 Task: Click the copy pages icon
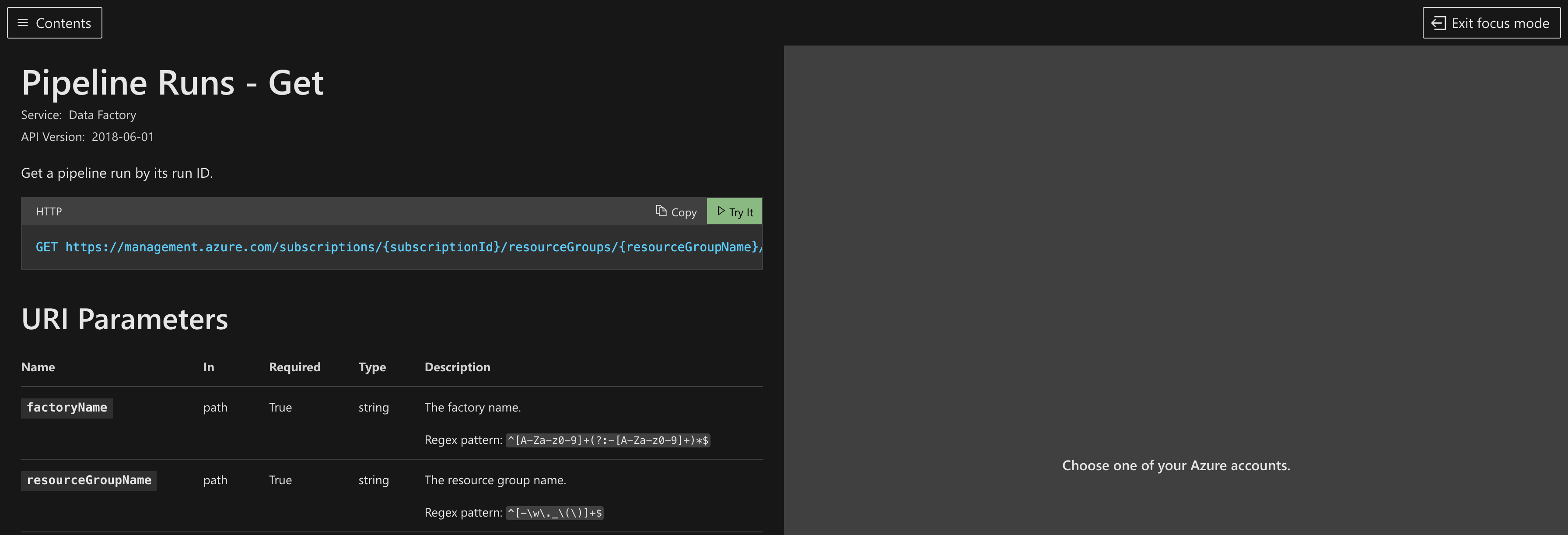coord(661,211)
